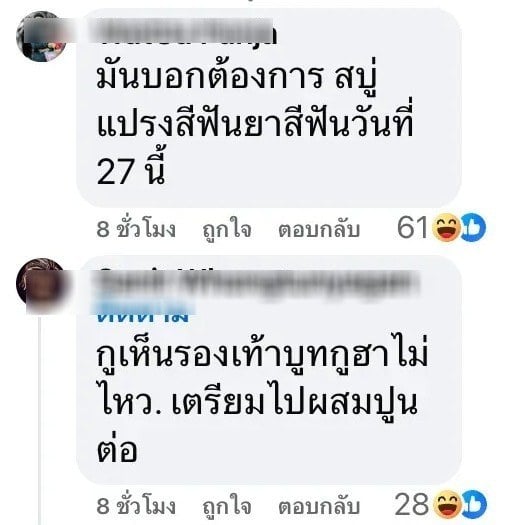The image size is (512, 525).
Task: Open the blurred name above the second comment
Action: [257, 284]
